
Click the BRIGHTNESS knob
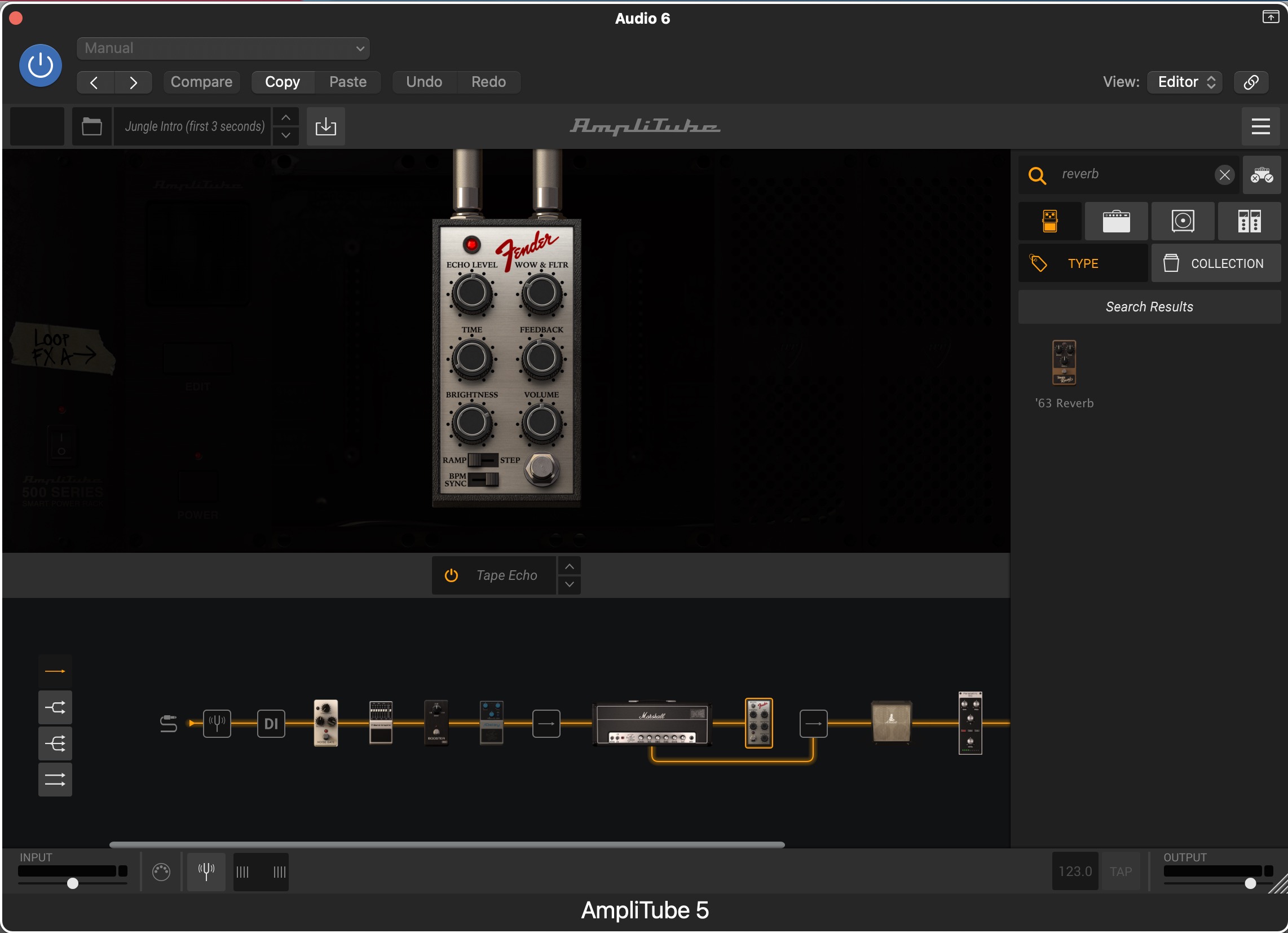pyautogui.click(x=471, y=423)
